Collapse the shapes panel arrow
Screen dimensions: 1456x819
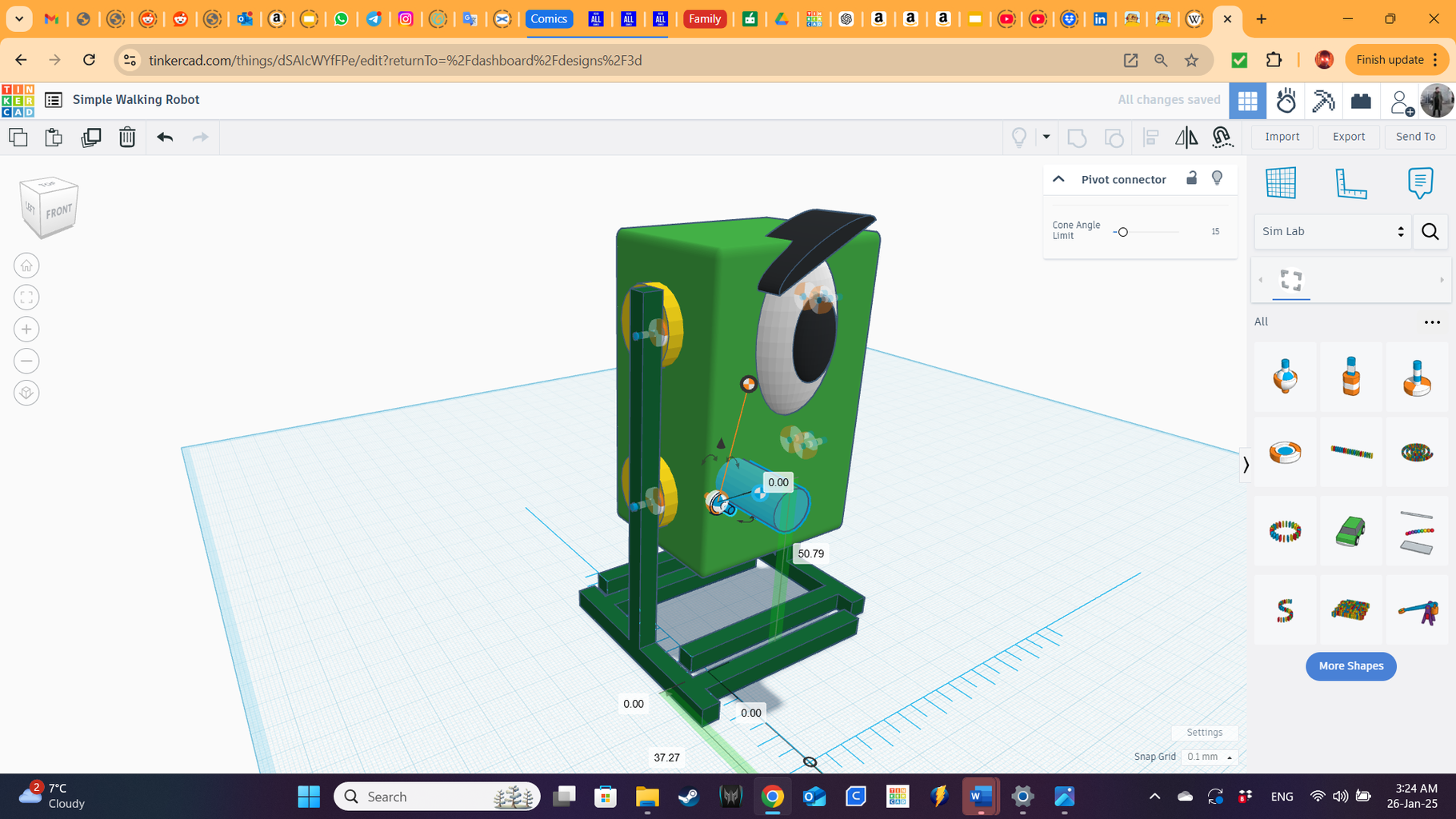[1246, 465]
